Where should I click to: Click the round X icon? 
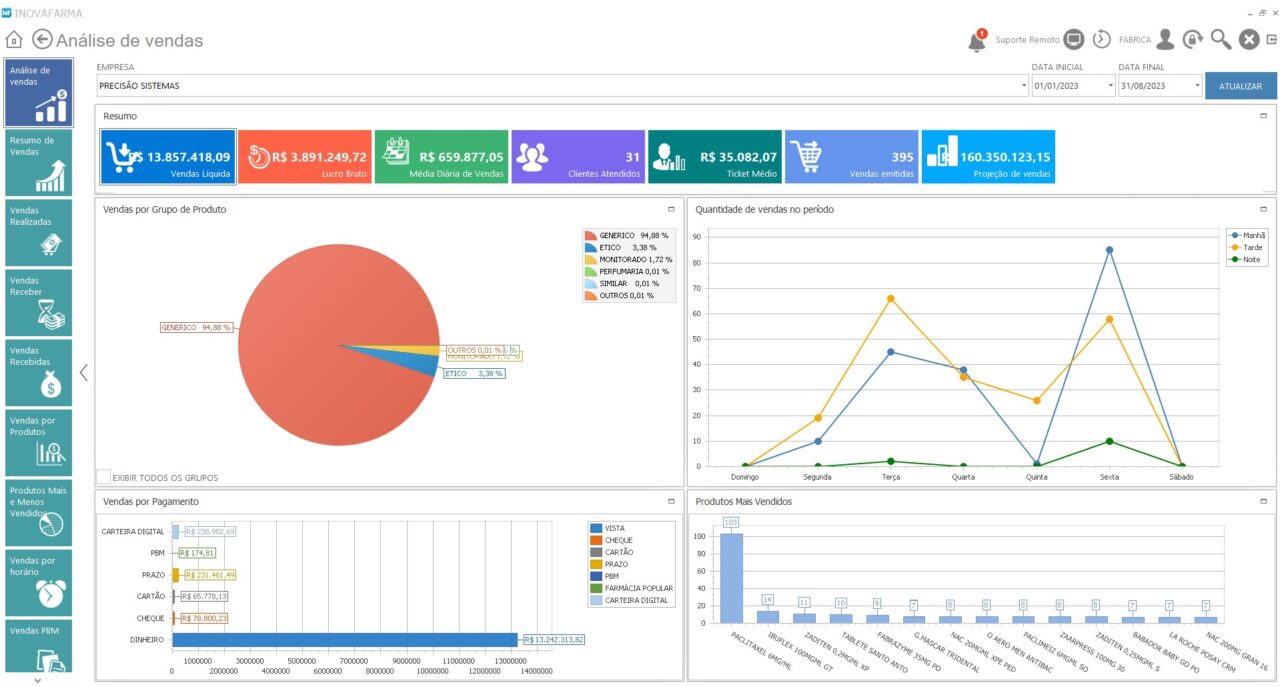click(x=1249, y=39)
